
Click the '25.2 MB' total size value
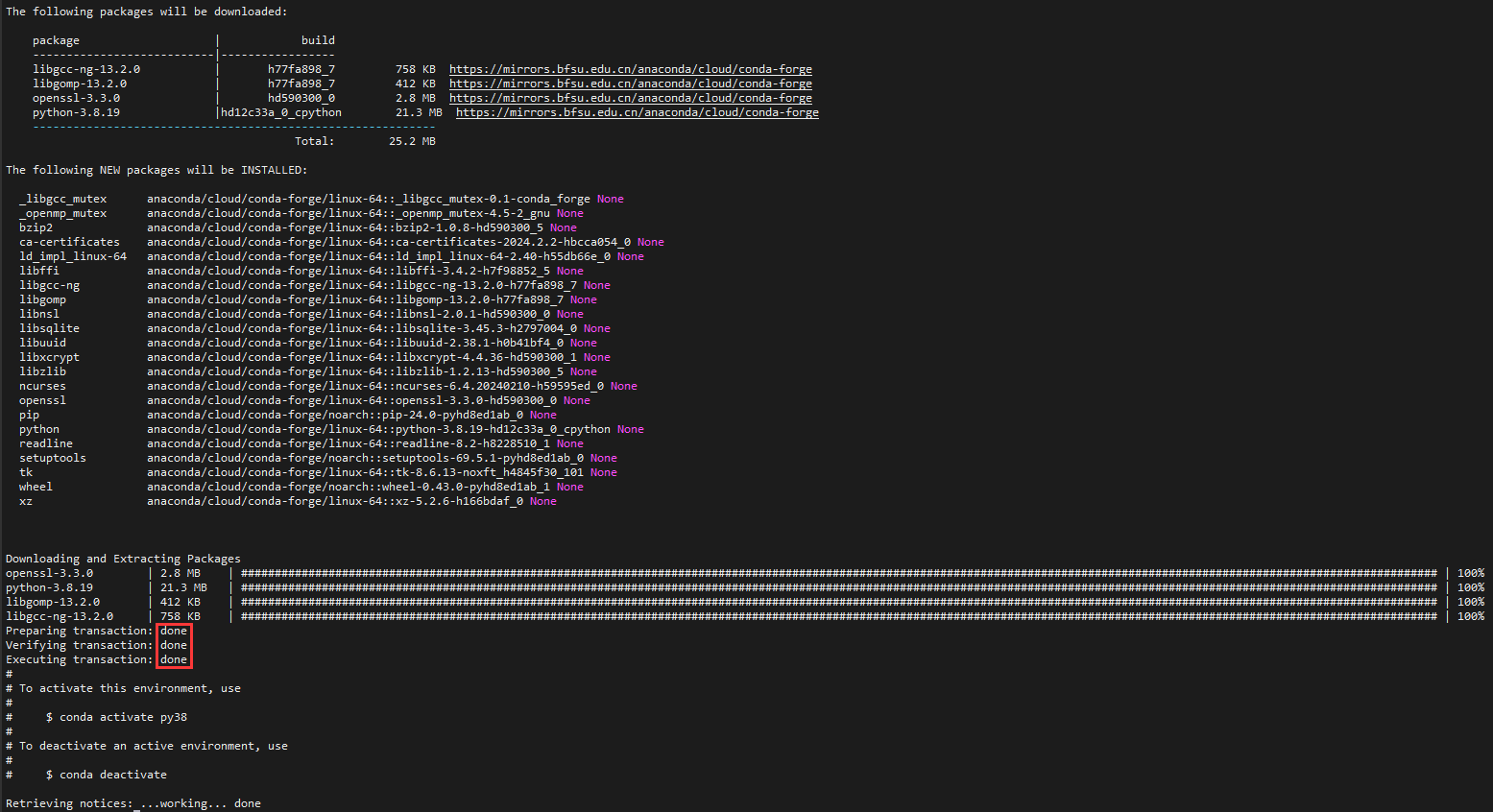click(x=412, y=141)
